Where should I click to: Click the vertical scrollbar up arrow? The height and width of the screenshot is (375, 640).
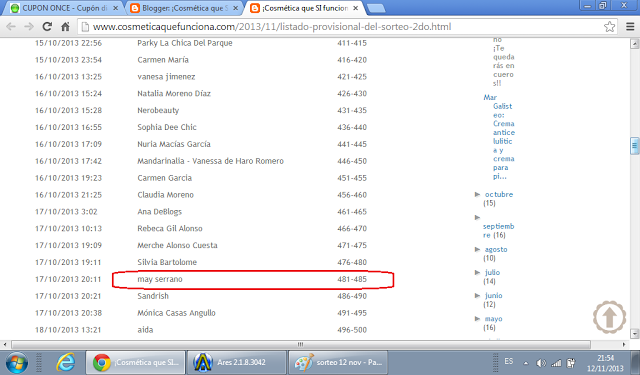coord(634,44)
